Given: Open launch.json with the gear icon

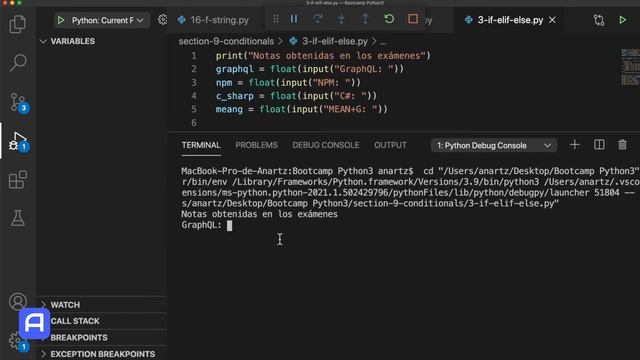Looking at the screenshot, I should coord(162,20).
